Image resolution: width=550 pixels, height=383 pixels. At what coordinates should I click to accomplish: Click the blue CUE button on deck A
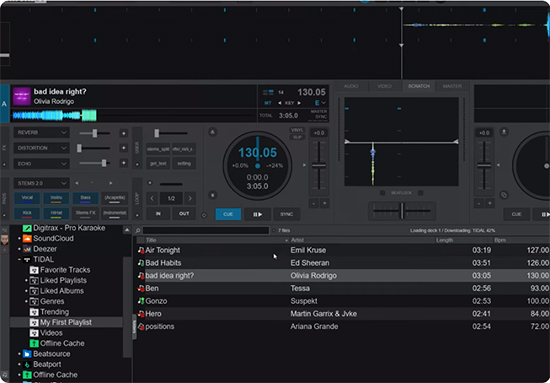point(228,214)
